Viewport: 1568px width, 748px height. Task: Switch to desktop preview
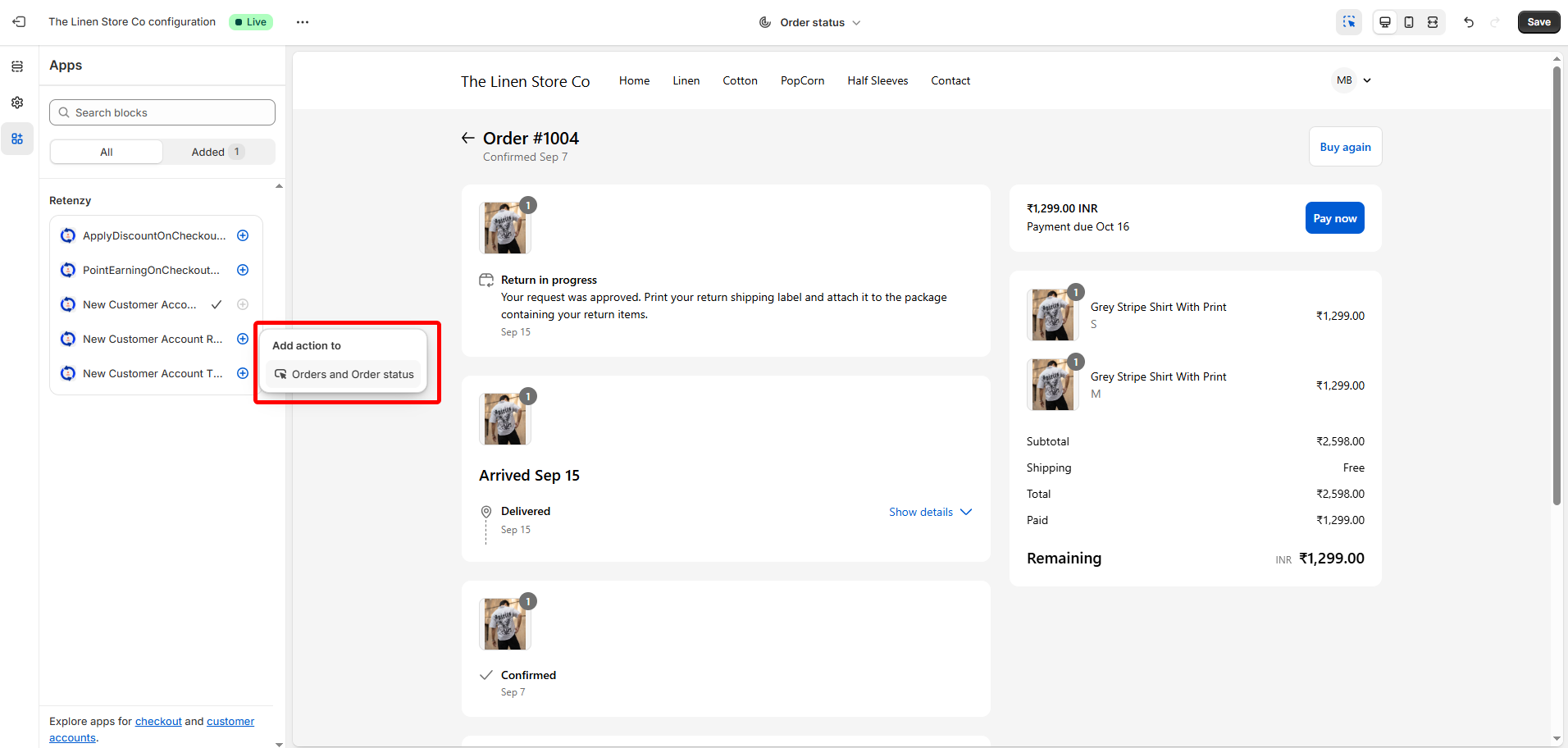click(1385, 22)
